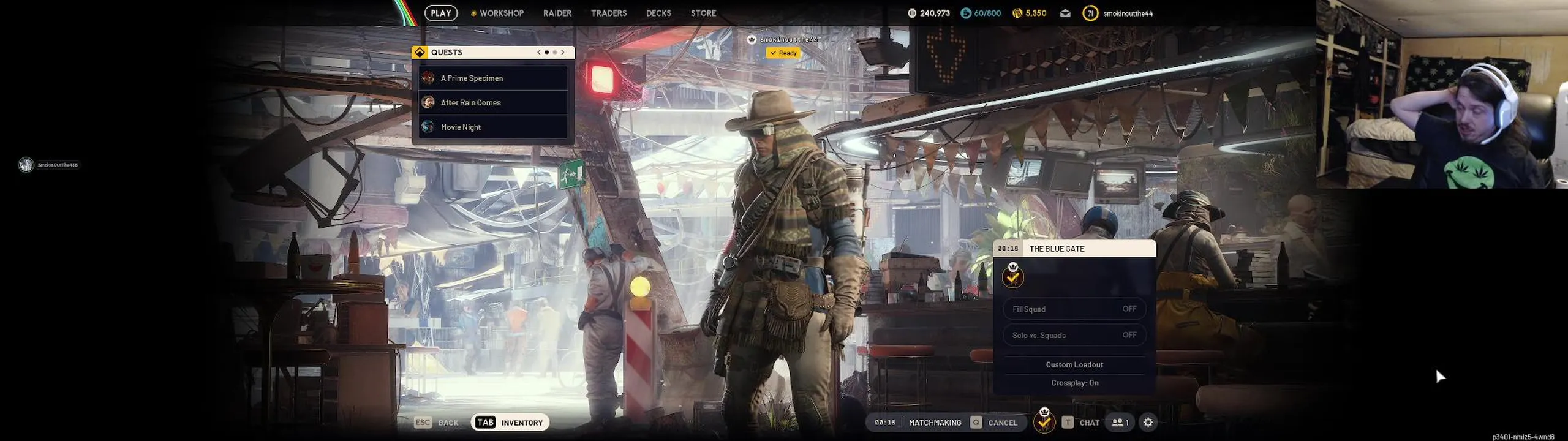This screenshot has width=1568, height=441.
Task: Select the second quests page dot
Action: [x=555, y=52]
